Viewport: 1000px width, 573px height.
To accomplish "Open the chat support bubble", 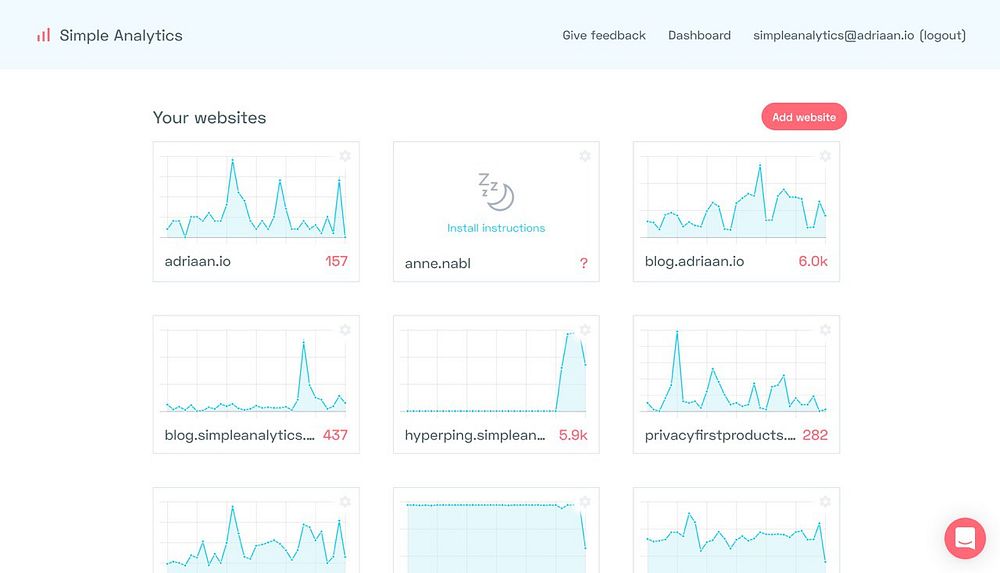I will pyautogui.click(x=965, y=538).
